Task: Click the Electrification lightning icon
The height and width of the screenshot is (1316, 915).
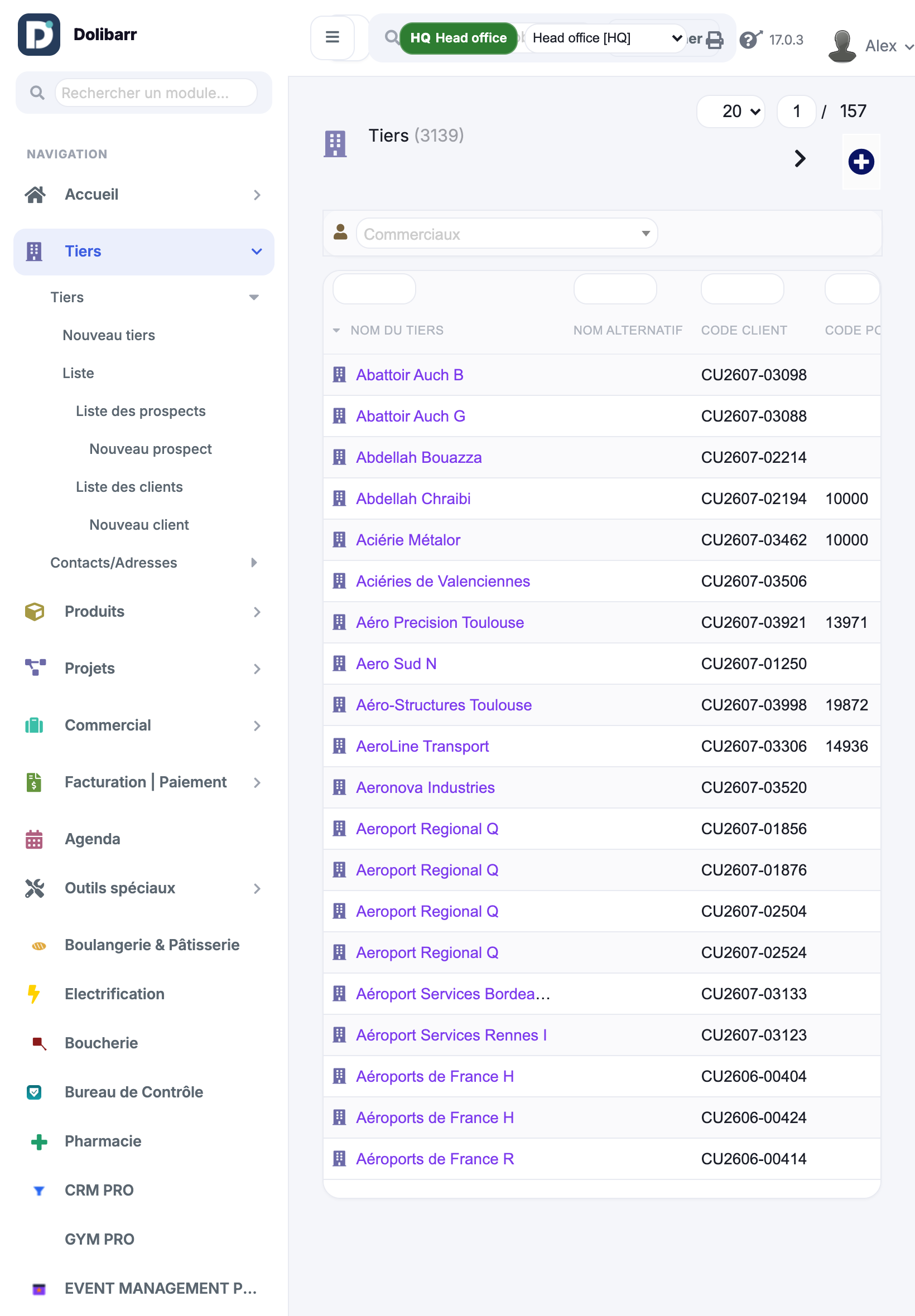Action: pyautogui.click(x=34, y=994)
